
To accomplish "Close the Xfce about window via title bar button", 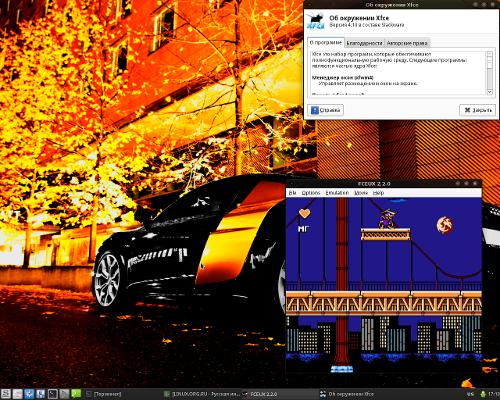I will point(493,5).
